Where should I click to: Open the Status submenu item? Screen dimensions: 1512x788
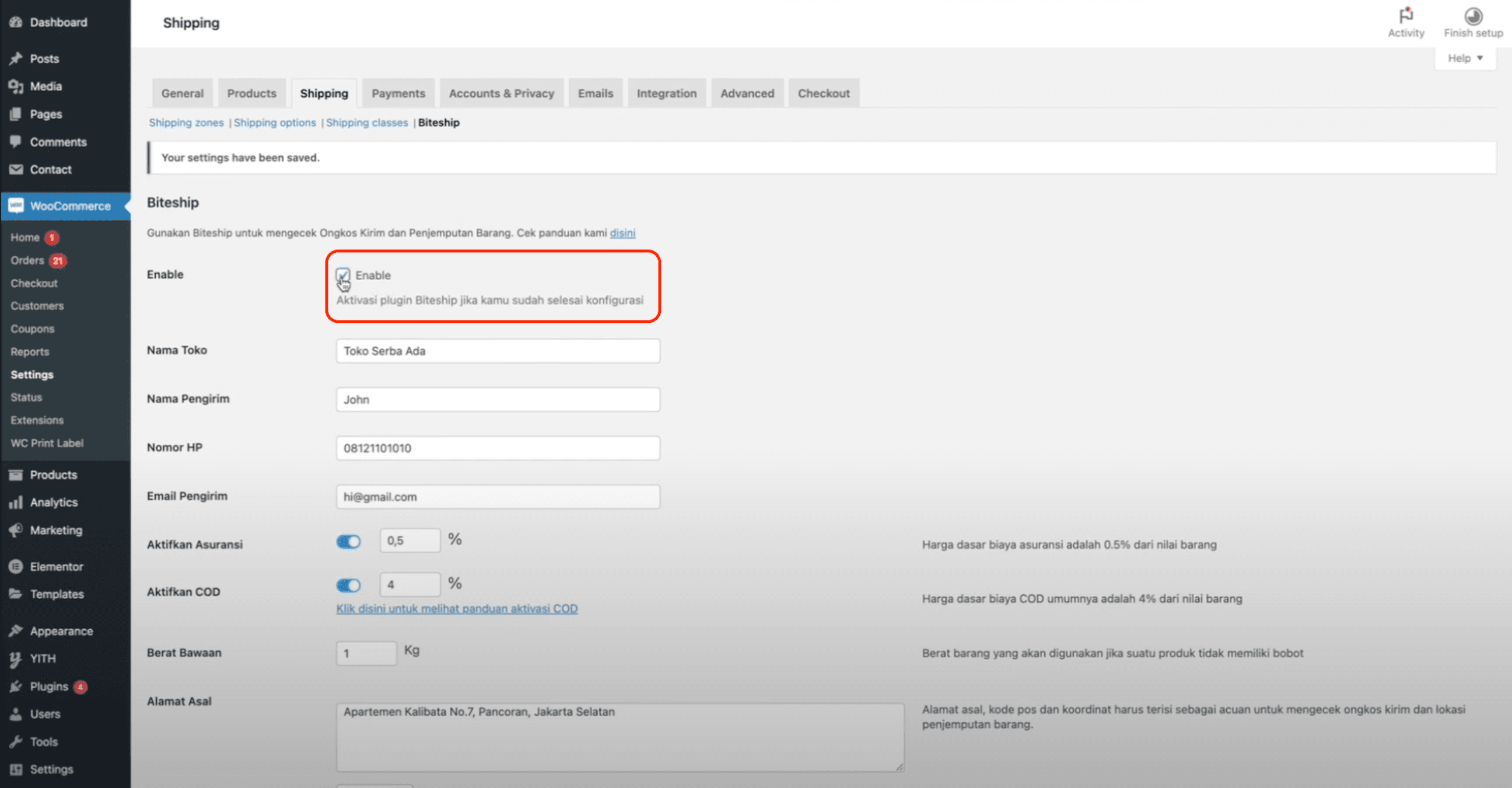[x=26, y=398]
